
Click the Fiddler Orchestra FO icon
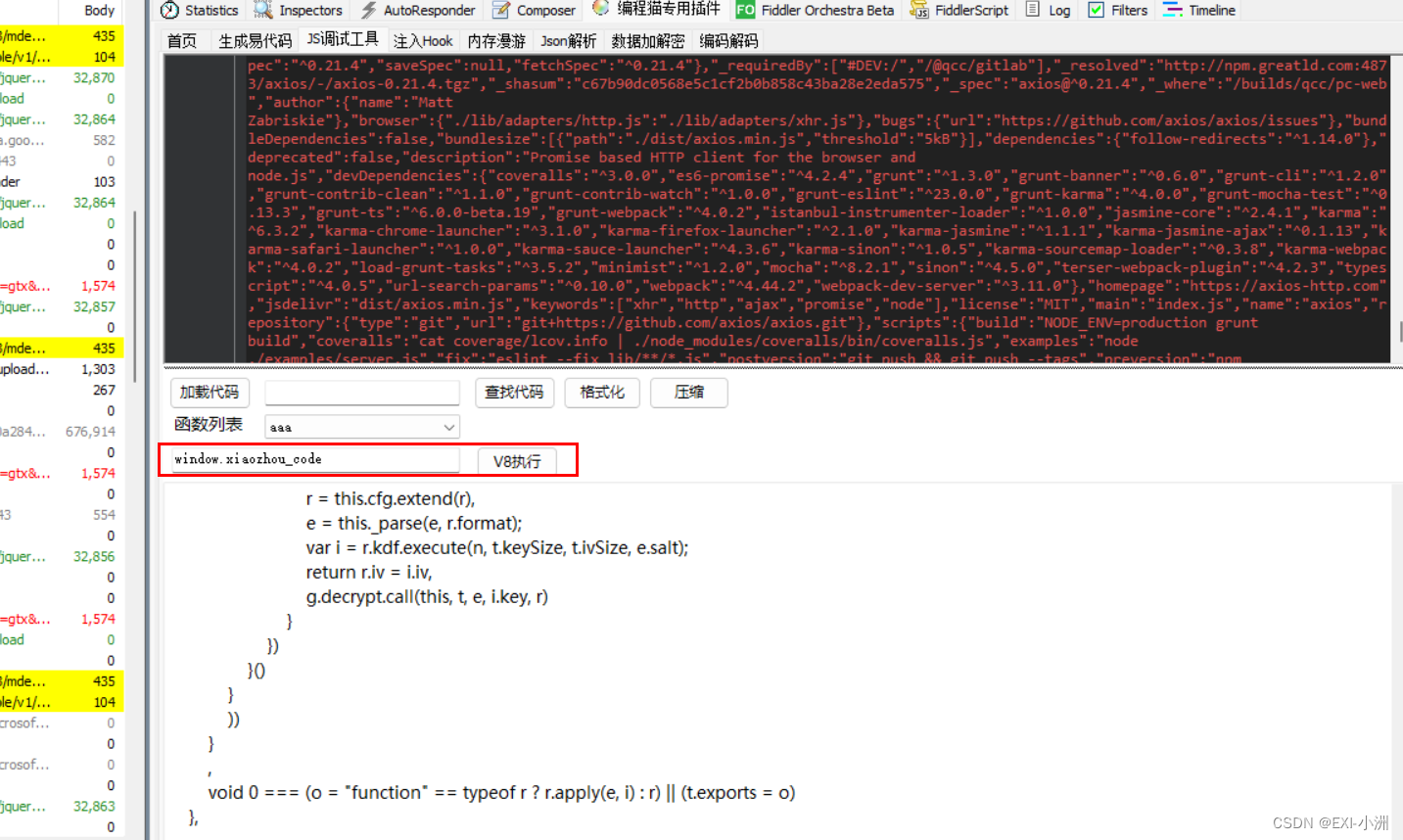click(745, 10)
